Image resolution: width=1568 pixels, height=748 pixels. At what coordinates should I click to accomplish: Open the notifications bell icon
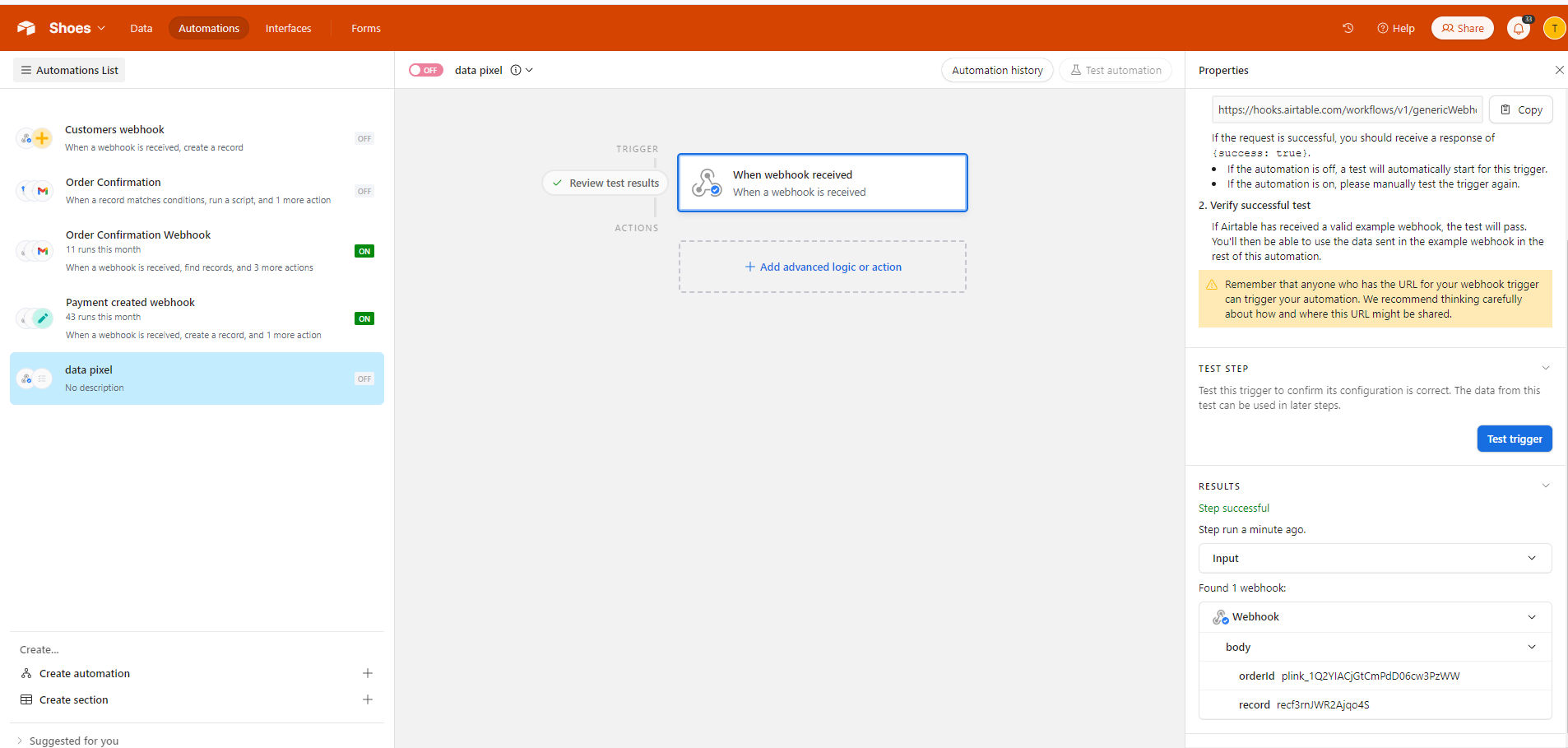tap(1519, 28)
